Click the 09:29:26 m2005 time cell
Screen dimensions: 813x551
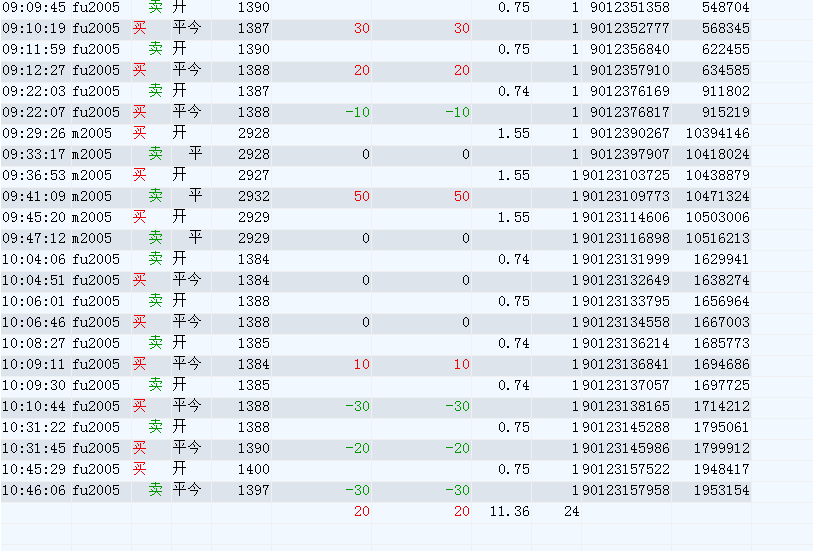pyautogui.click(x=35, y=133)
